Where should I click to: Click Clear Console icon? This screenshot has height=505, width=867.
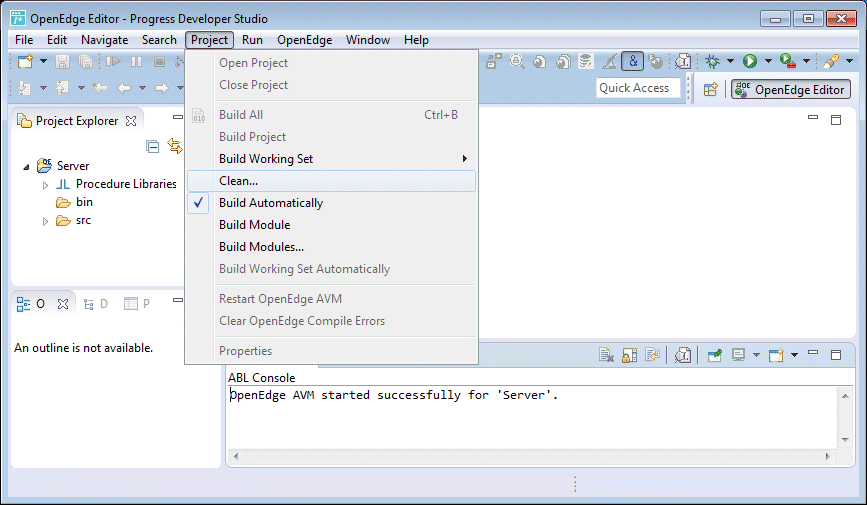(x=606, y=355)
